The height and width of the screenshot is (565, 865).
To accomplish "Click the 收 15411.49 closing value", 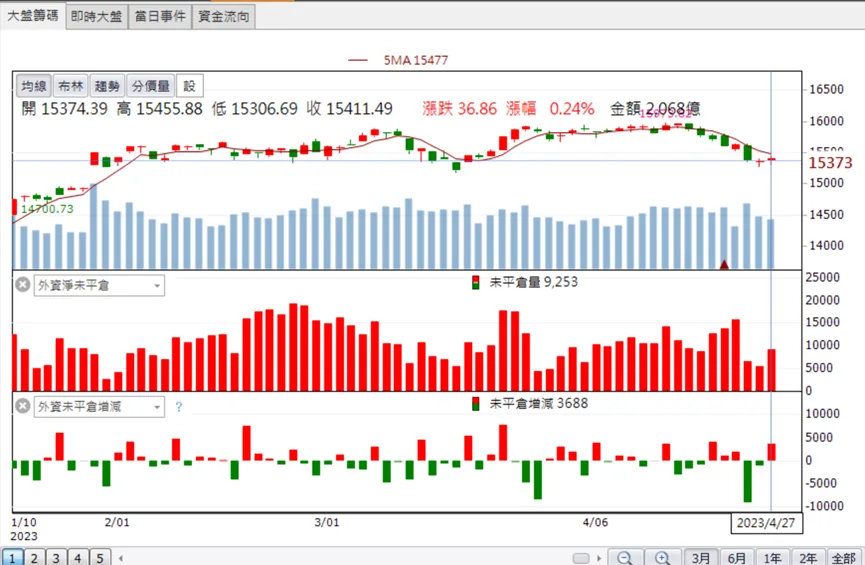I will [x=350, y=108].
